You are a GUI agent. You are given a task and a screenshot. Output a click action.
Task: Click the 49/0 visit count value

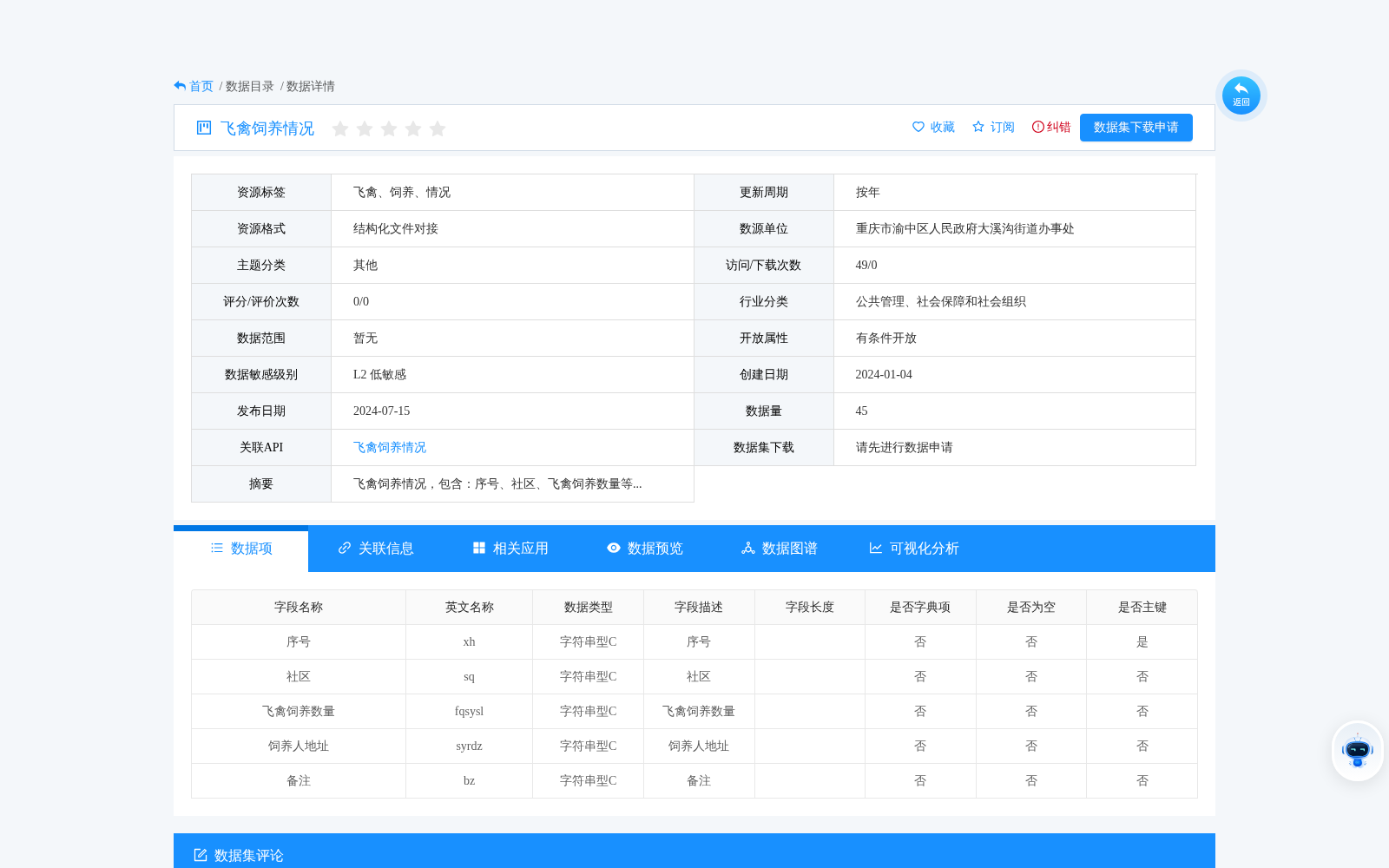click(866, 265)
